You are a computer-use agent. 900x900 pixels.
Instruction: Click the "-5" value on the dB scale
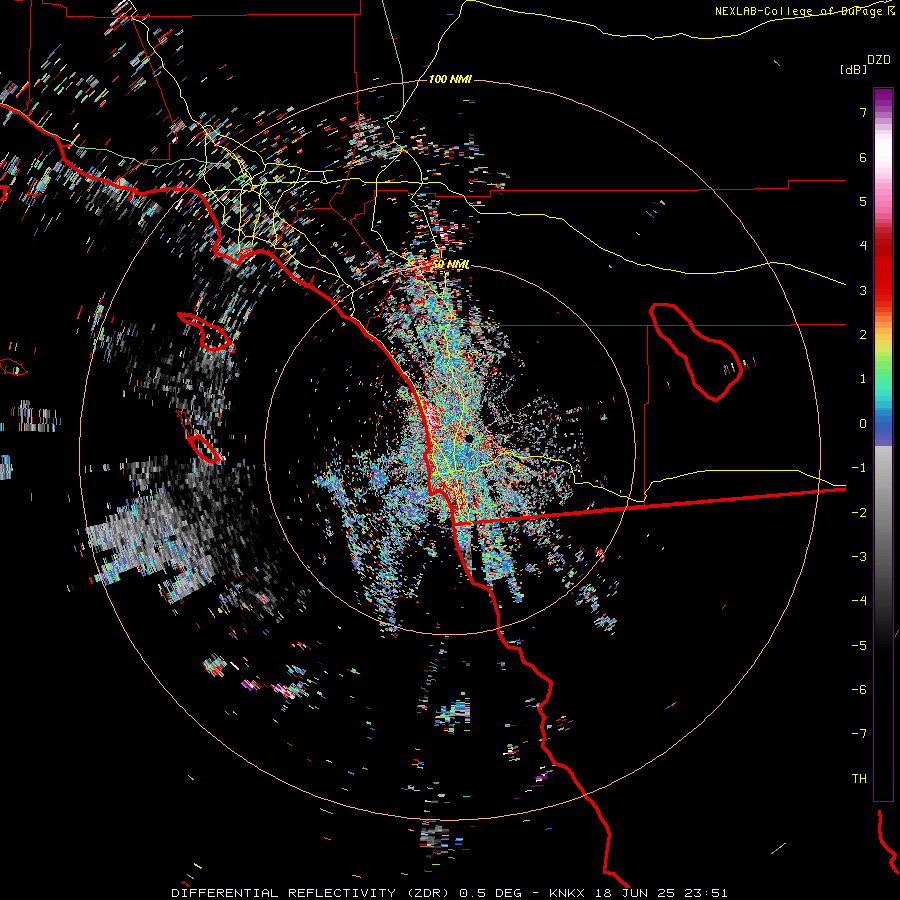pyautogui.click(x=859, y=646)
